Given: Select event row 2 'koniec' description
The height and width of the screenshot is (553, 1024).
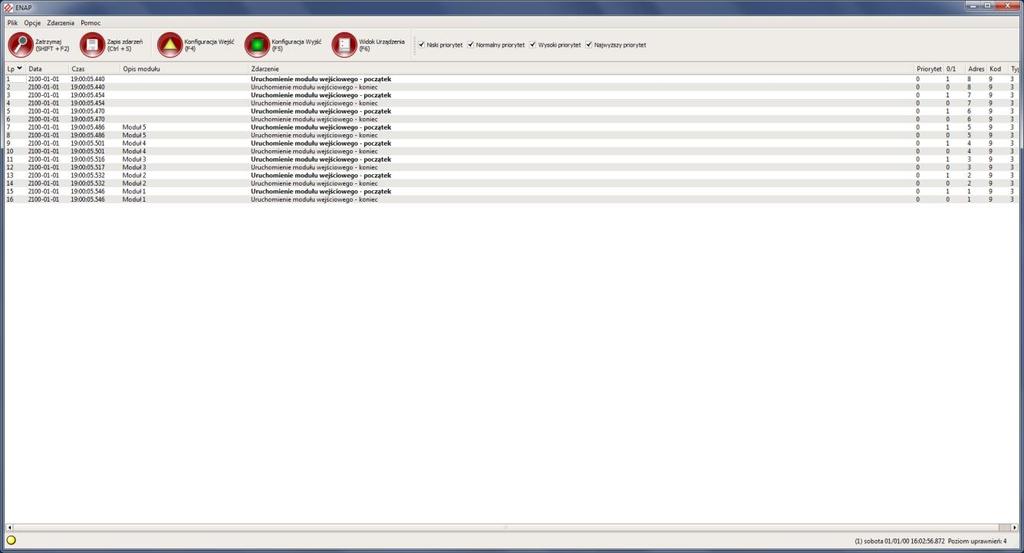Looking at the screenshot, I should 314,87.
